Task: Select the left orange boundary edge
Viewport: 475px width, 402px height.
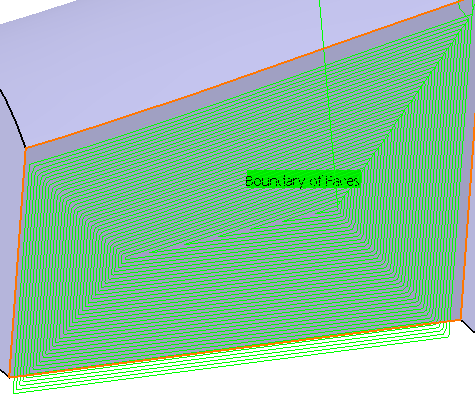Action: [17, 263]
